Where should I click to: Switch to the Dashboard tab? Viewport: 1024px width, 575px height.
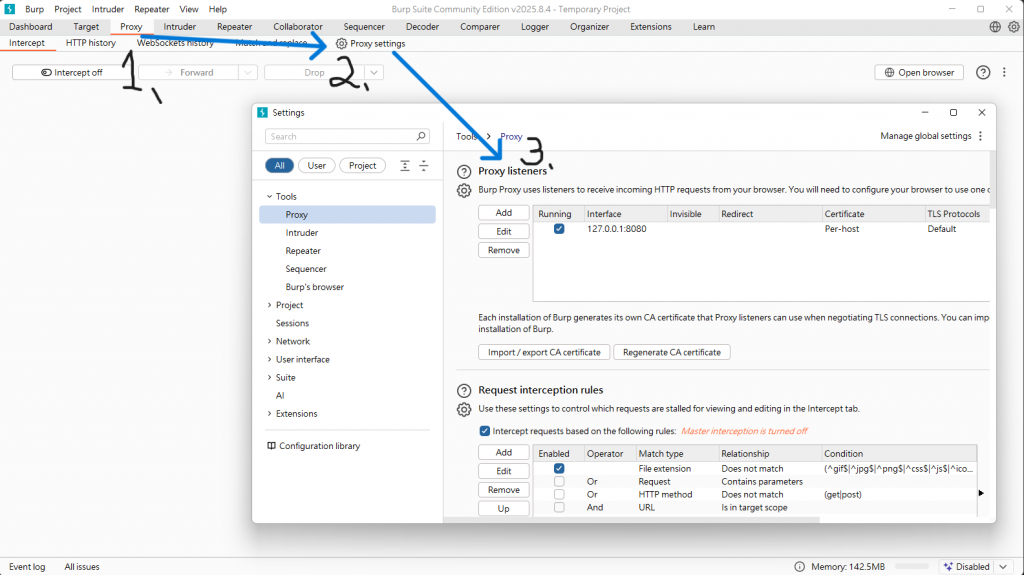click(31, 27)
